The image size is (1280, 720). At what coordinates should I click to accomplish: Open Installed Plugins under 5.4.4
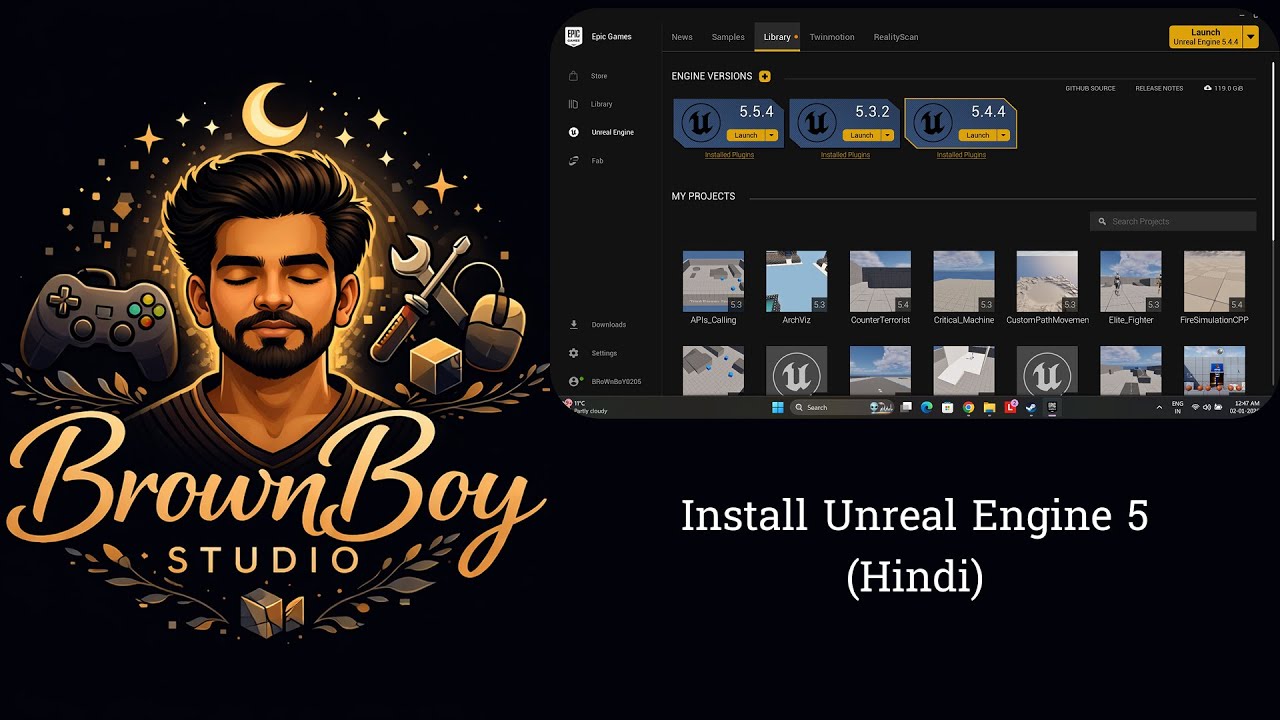point(961,155)
